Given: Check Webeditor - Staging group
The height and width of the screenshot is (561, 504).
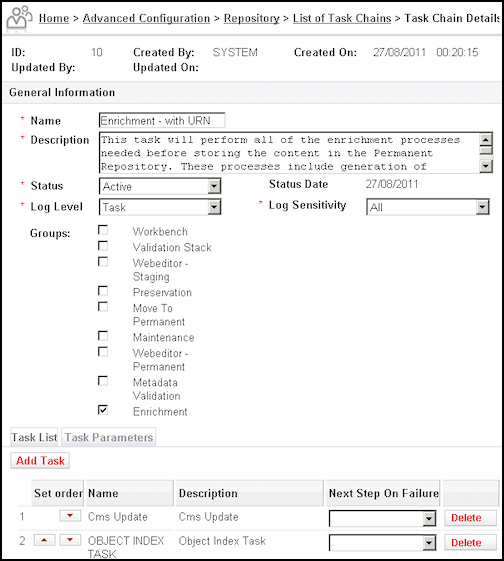Looking at the screenshot, I should pyautogui.click(x=103, y=262).
